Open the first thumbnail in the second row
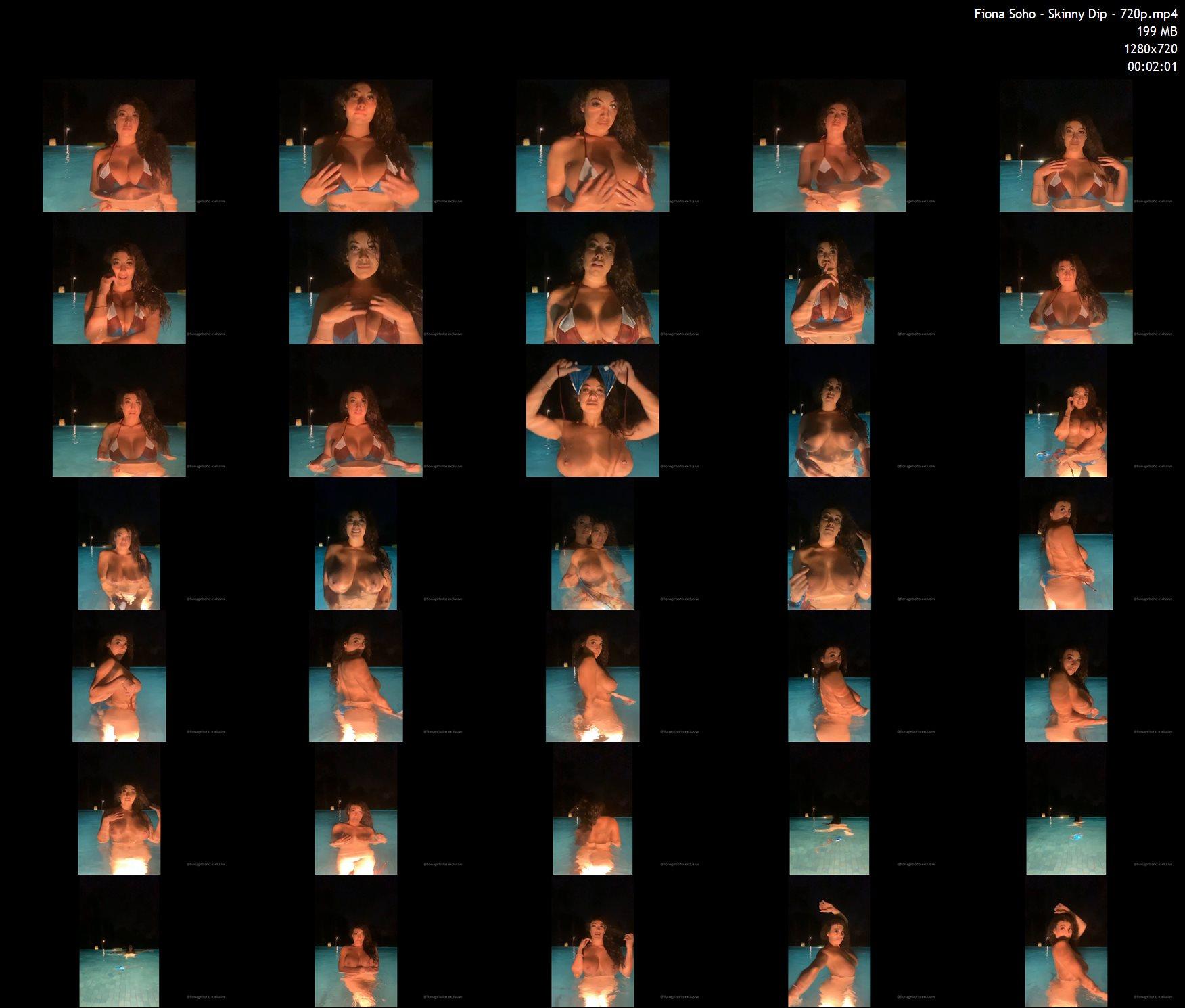 point(119,278)
